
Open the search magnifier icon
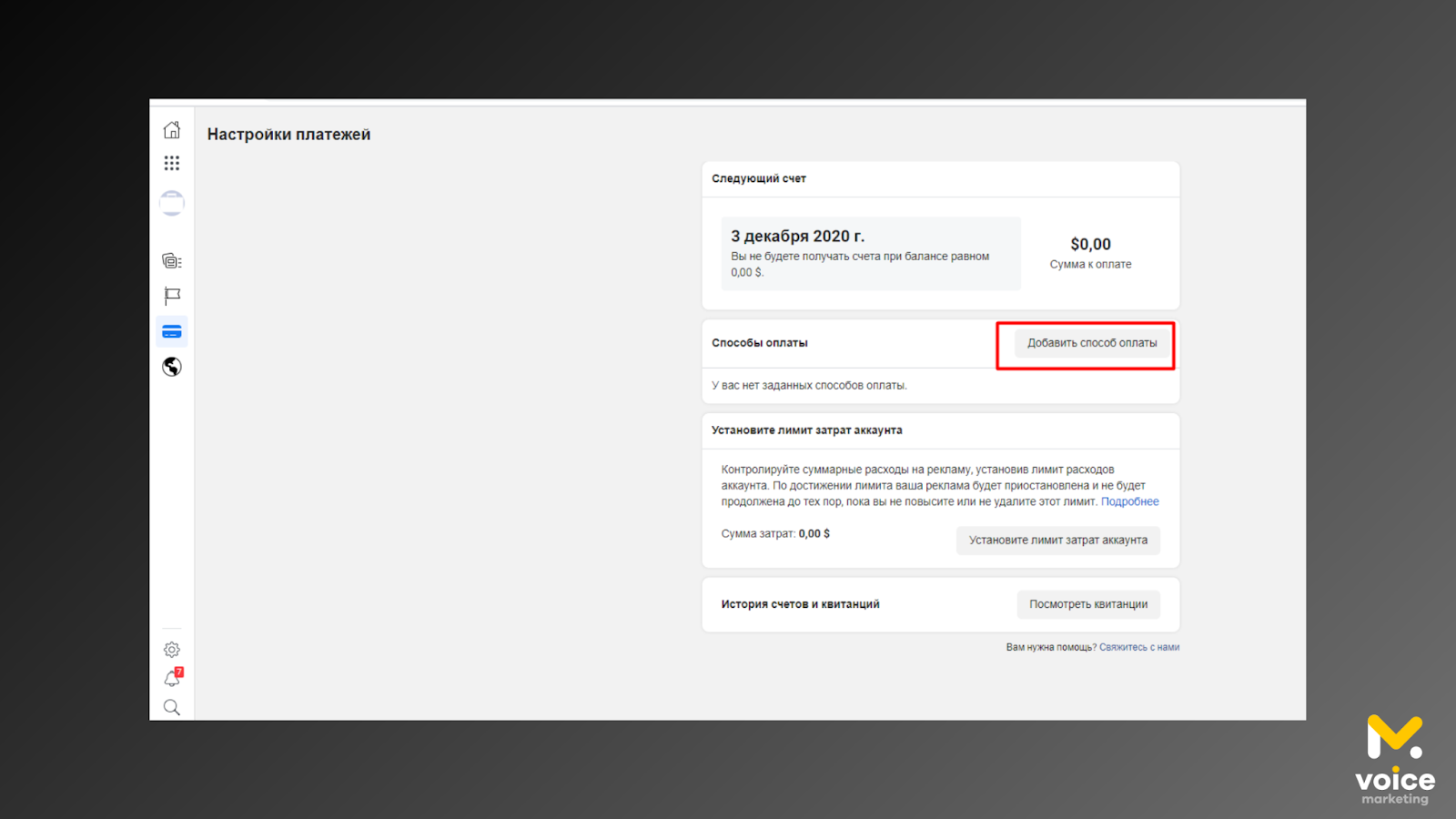point(172,707)
